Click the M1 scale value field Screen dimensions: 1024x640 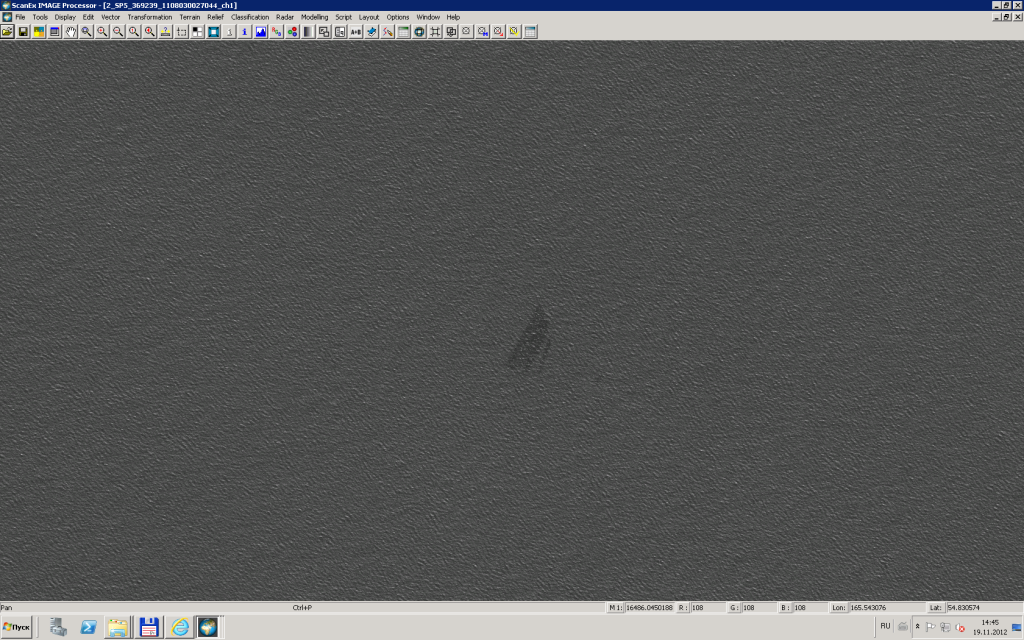point(649,607)
